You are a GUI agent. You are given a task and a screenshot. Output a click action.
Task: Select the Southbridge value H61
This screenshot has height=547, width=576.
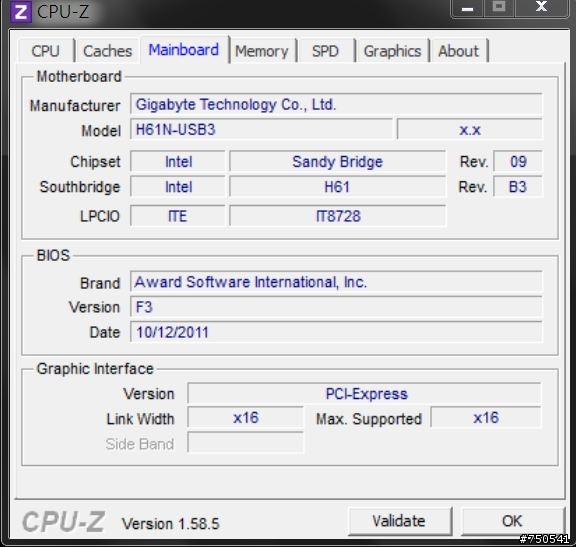click(338, 187)
